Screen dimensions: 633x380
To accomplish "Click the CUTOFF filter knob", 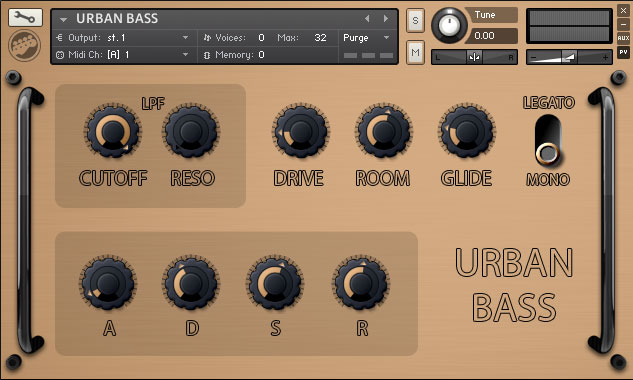I will 113,131.
